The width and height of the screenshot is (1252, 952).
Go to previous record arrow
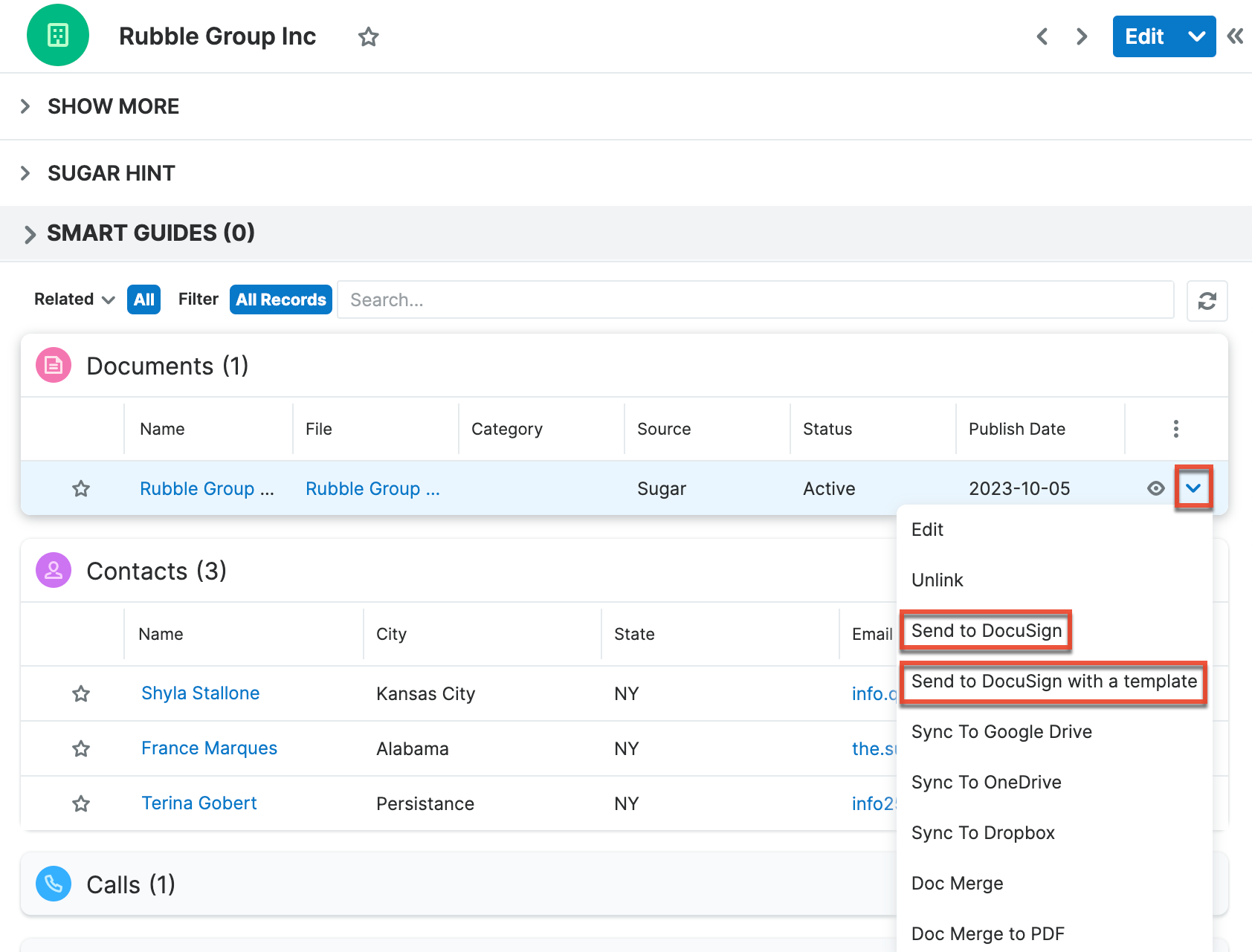[1042, 36]
